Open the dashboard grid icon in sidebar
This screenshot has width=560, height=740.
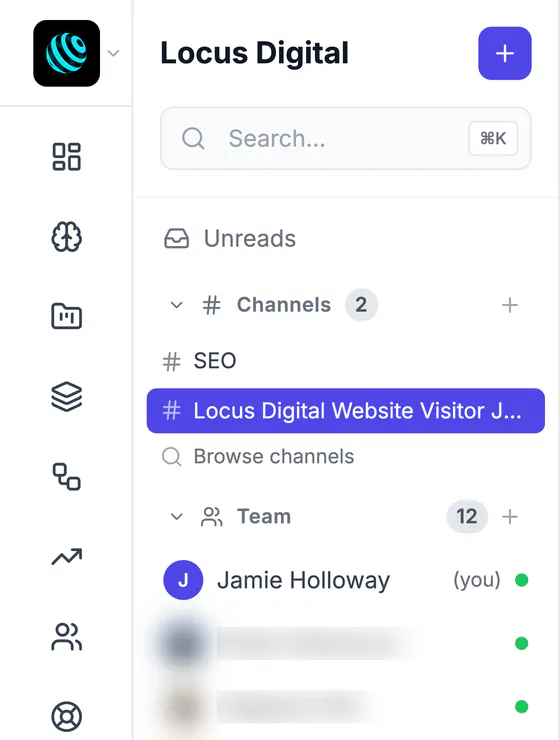click(x=67, y=157)
